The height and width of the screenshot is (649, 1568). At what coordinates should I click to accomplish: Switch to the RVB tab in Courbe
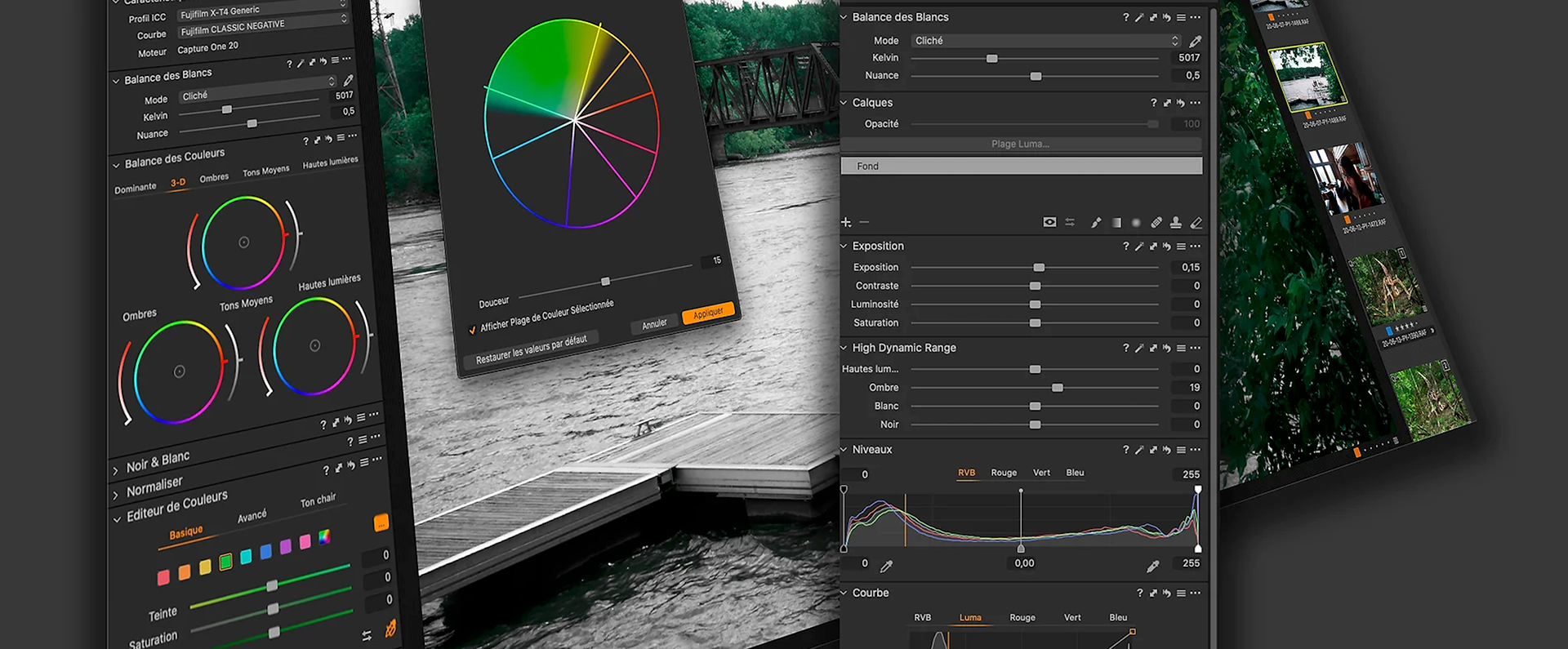click(x=922, y=618)
